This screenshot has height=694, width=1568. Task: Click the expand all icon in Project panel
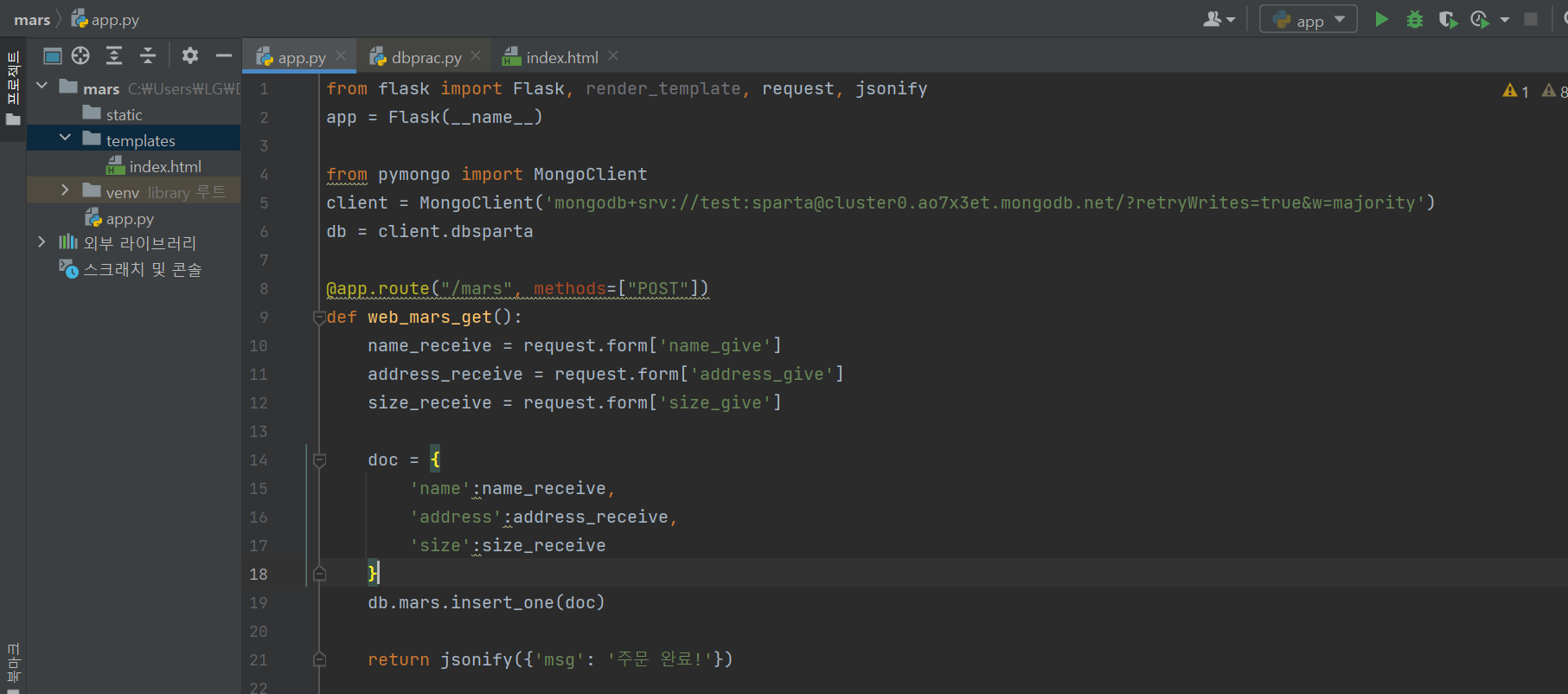click(114, 56)
